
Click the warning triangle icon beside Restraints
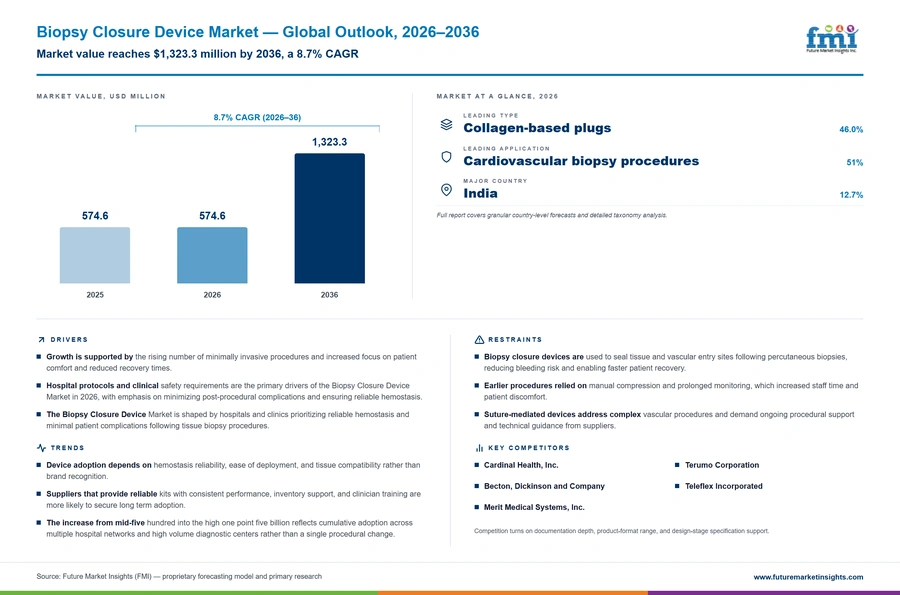(x=479, y=340)
